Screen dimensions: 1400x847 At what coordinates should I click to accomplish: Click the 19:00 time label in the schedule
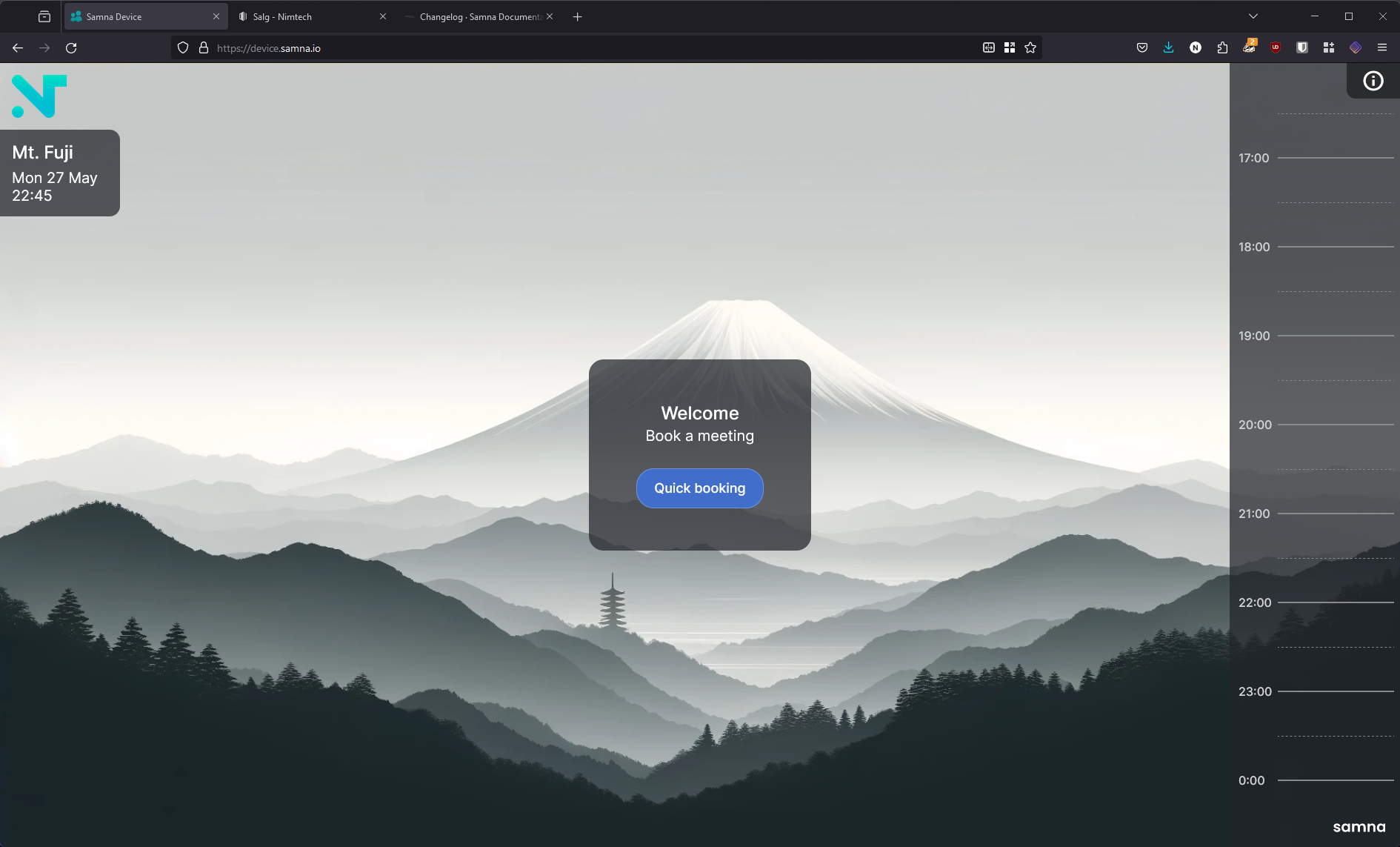(x=1254, y=336)
